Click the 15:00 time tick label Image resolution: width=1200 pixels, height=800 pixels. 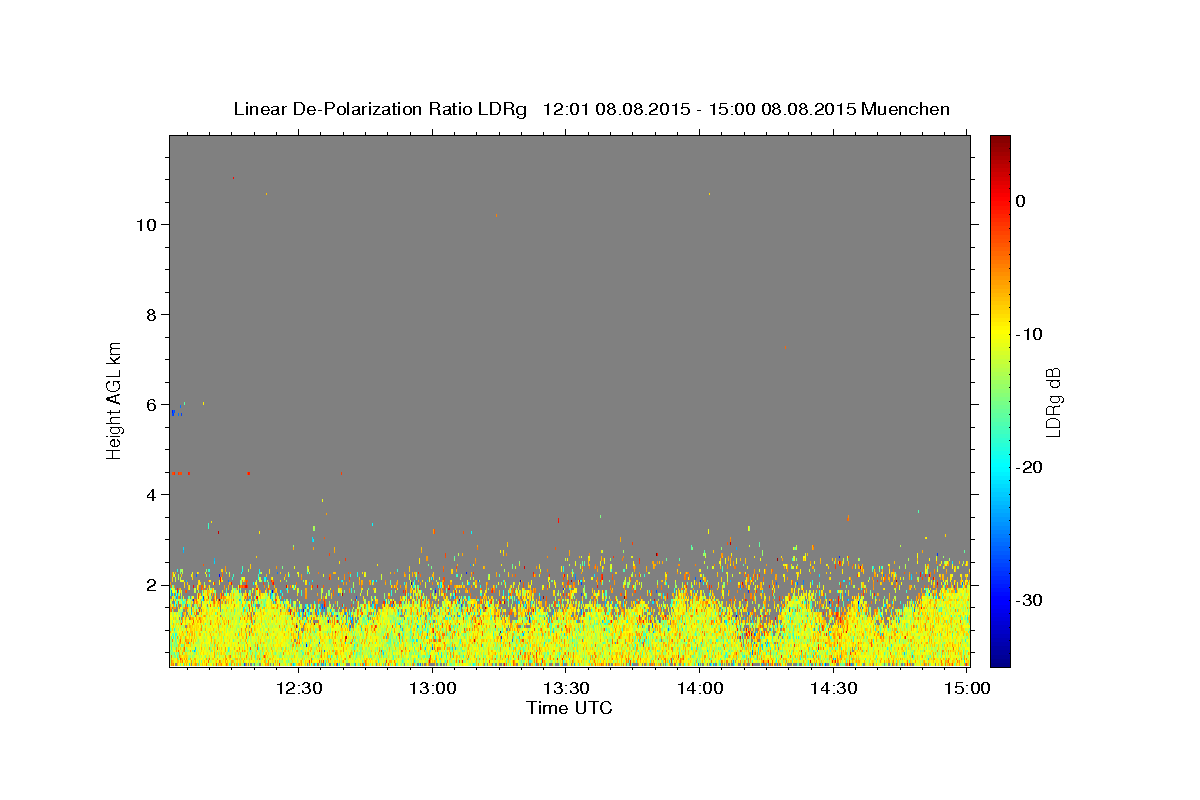(967, 688)
